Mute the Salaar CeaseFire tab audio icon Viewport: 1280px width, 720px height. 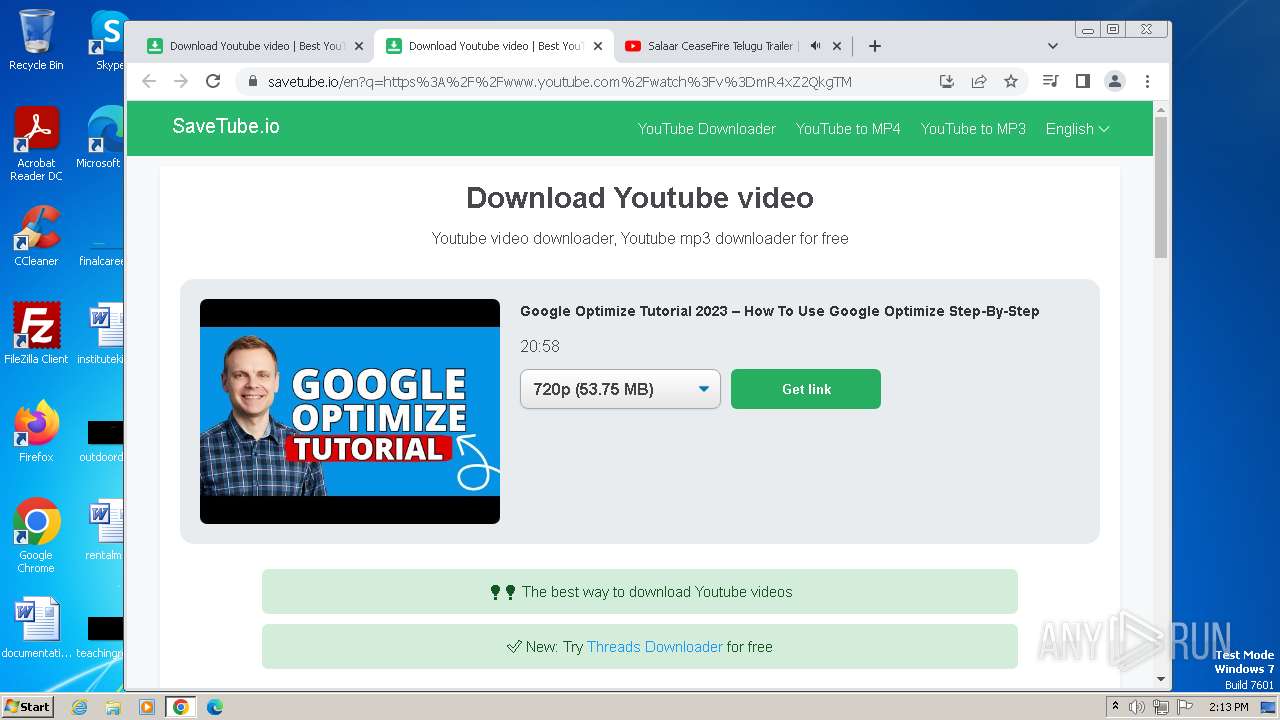816,46
